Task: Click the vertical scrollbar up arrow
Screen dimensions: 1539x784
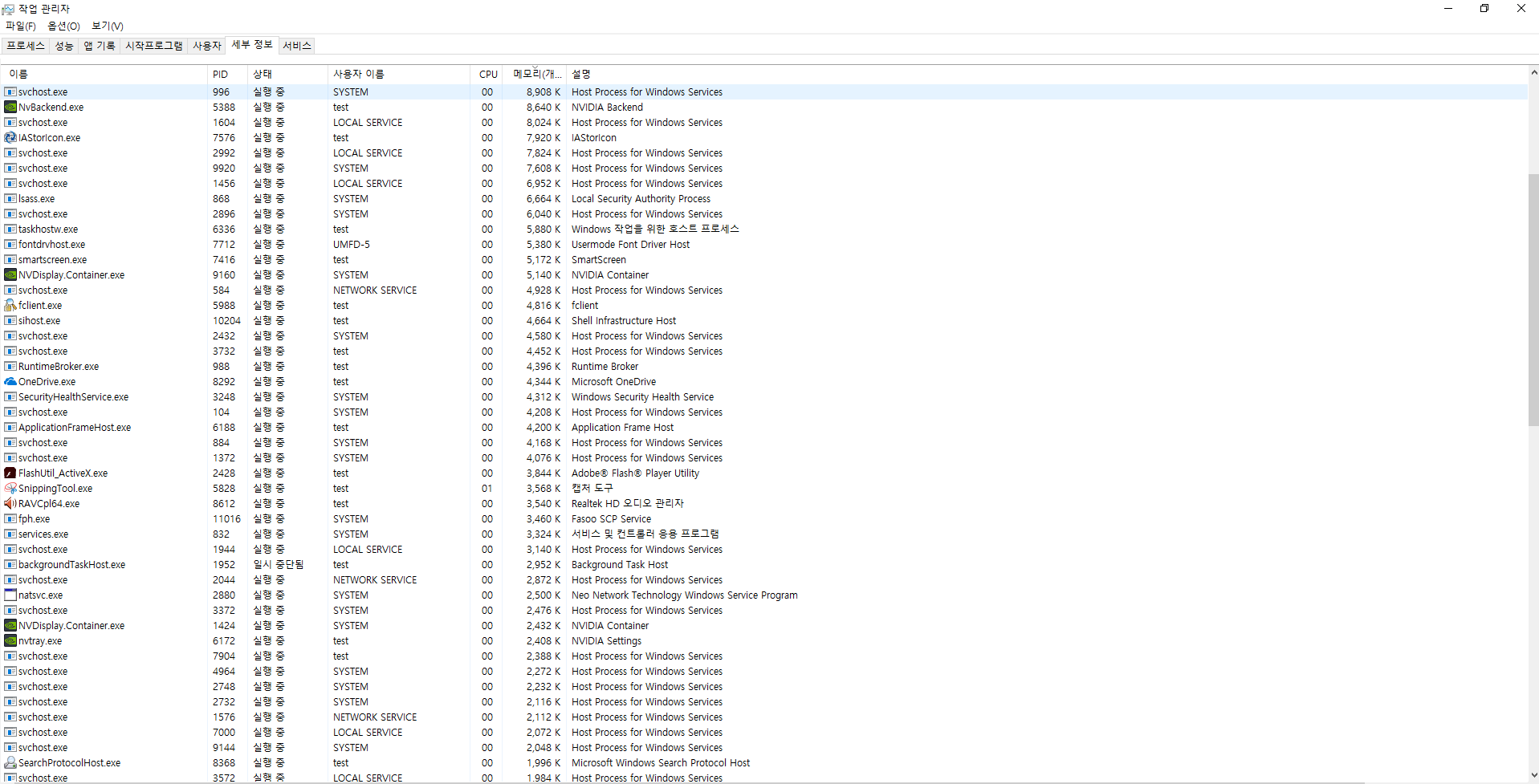Action: (1533, 73)
